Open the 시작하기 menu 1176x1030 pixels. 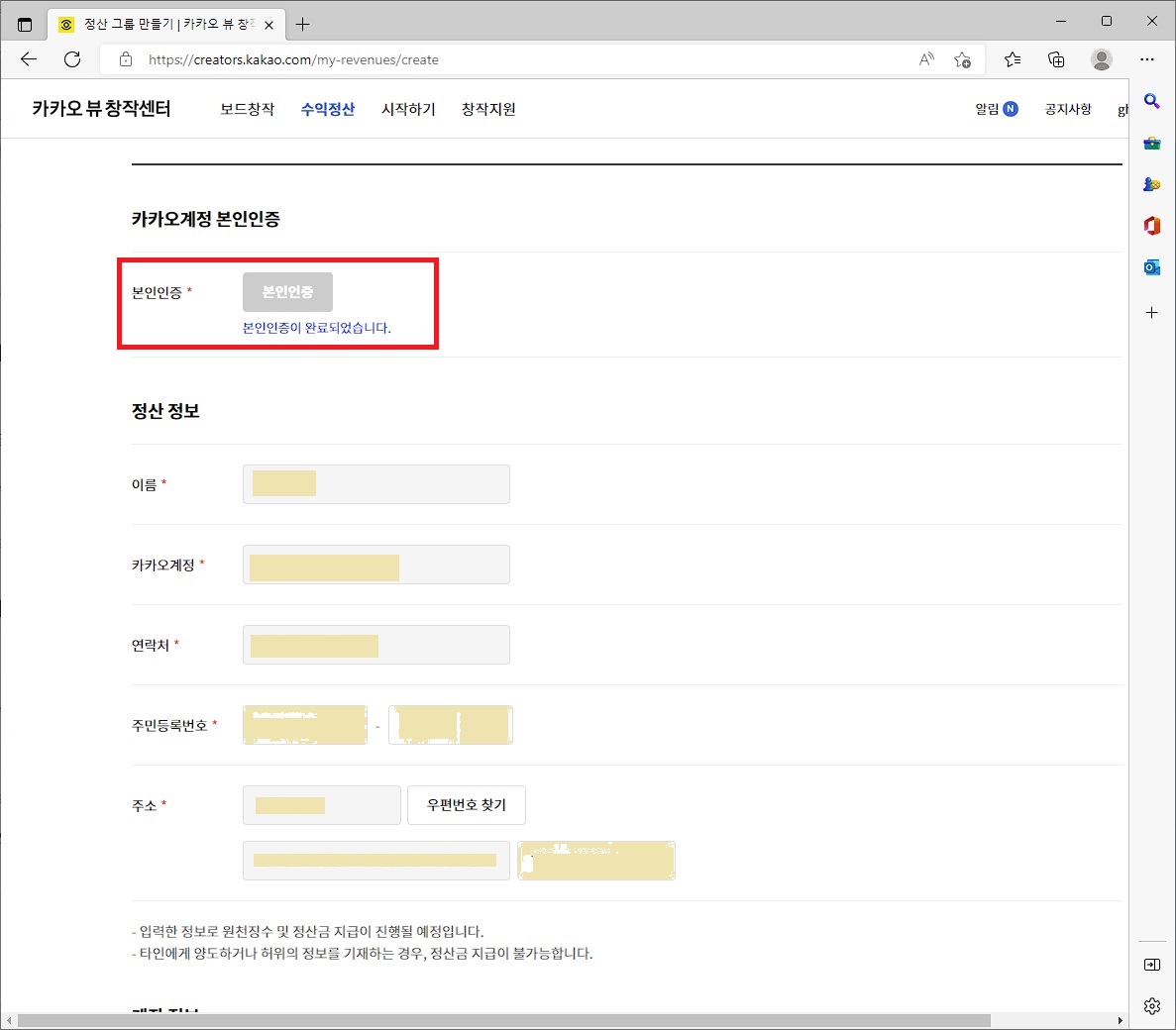pos(408,109)
